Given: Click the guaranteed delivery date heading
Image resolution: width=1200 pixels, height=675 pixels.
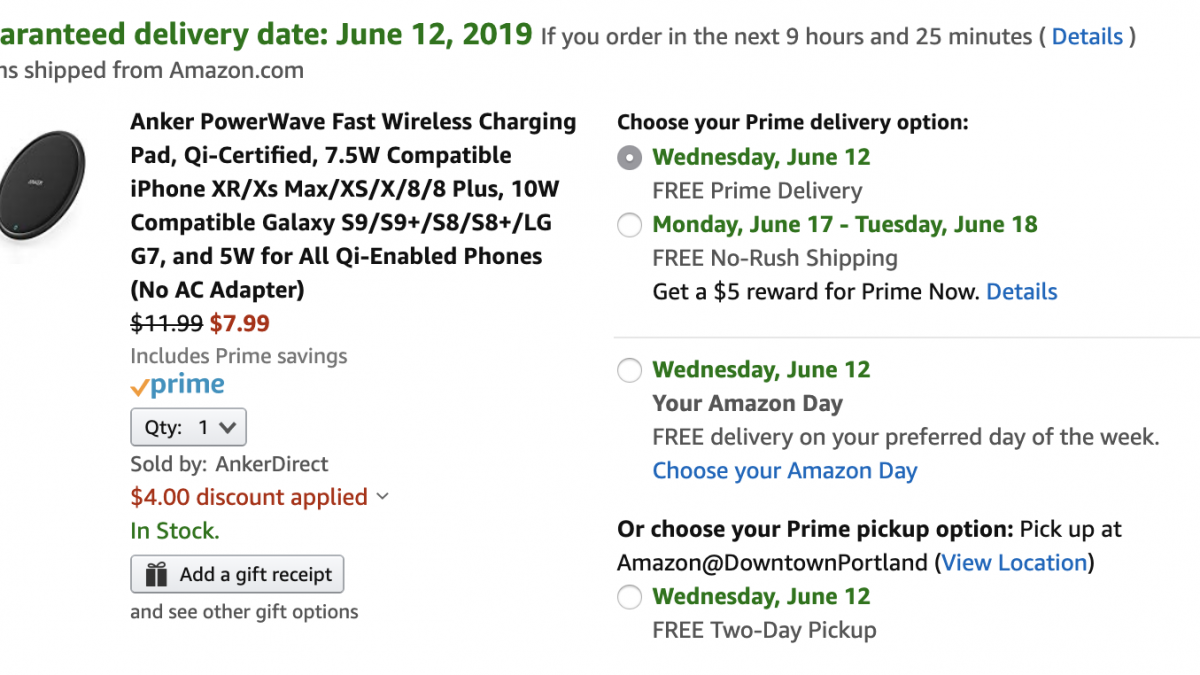Looking at the screenshot, I should [x=266, y=35].
